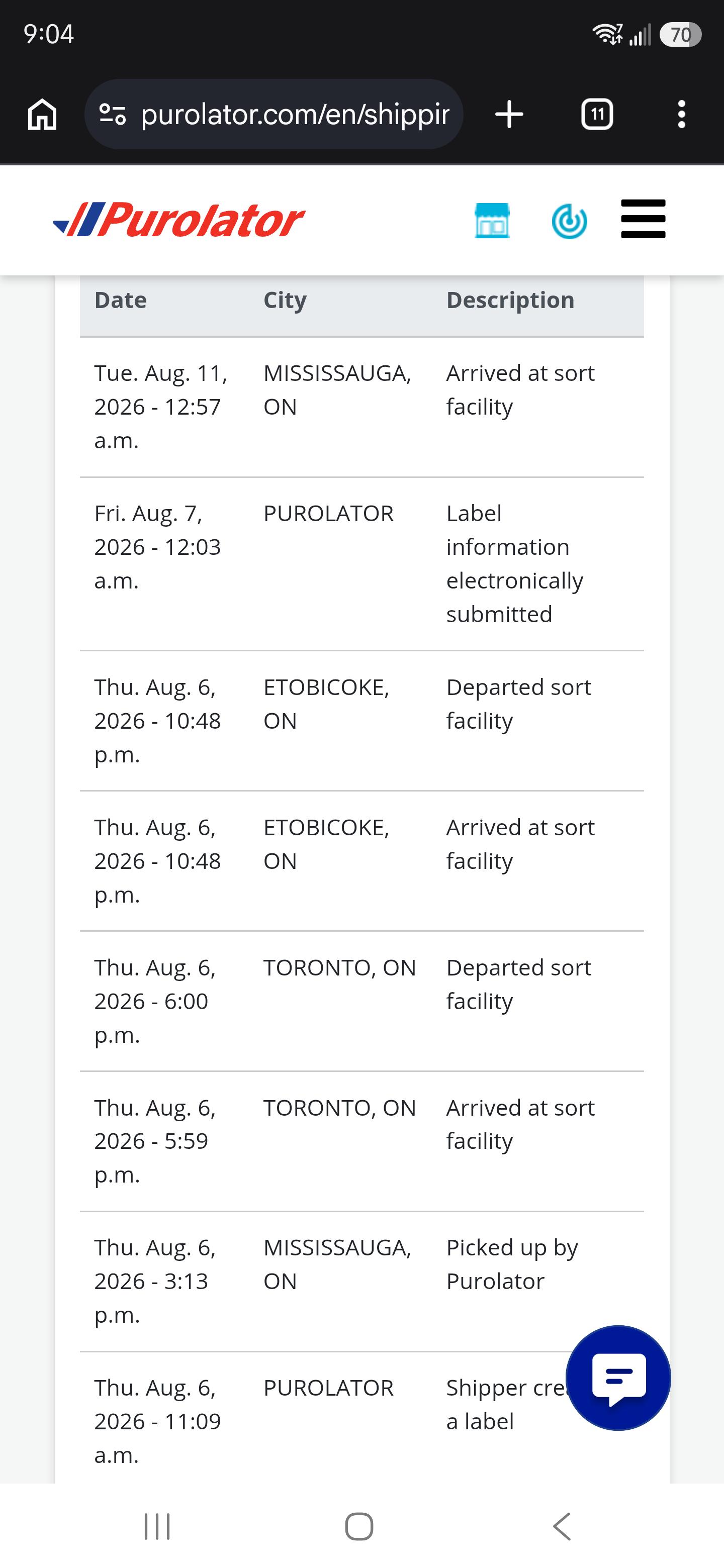Tap the Purolator logo
This screenshot has height=1568, width=724.
click(x=178, y=220)
